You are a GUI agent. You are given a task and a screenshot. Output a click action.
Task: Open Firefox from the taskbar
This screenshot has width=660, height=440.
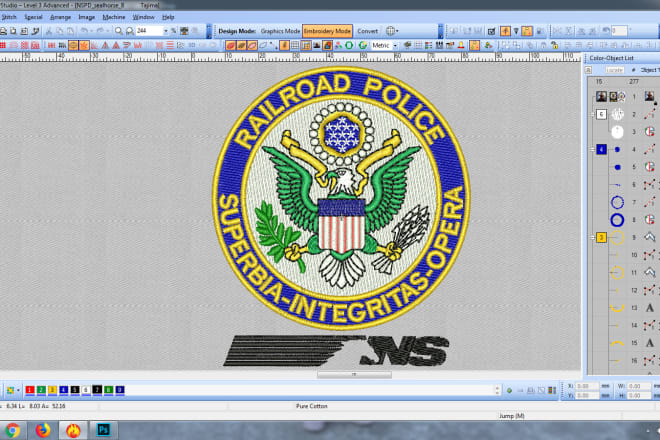pyautogui.click(x=43, y=430)
